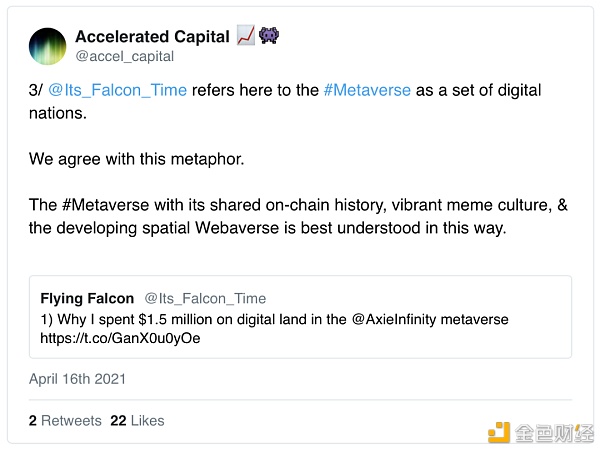Viewport: 600px width, 449px height.
Task: Click the Accelerated Capital profile avatar
Action: pos(48,46)
